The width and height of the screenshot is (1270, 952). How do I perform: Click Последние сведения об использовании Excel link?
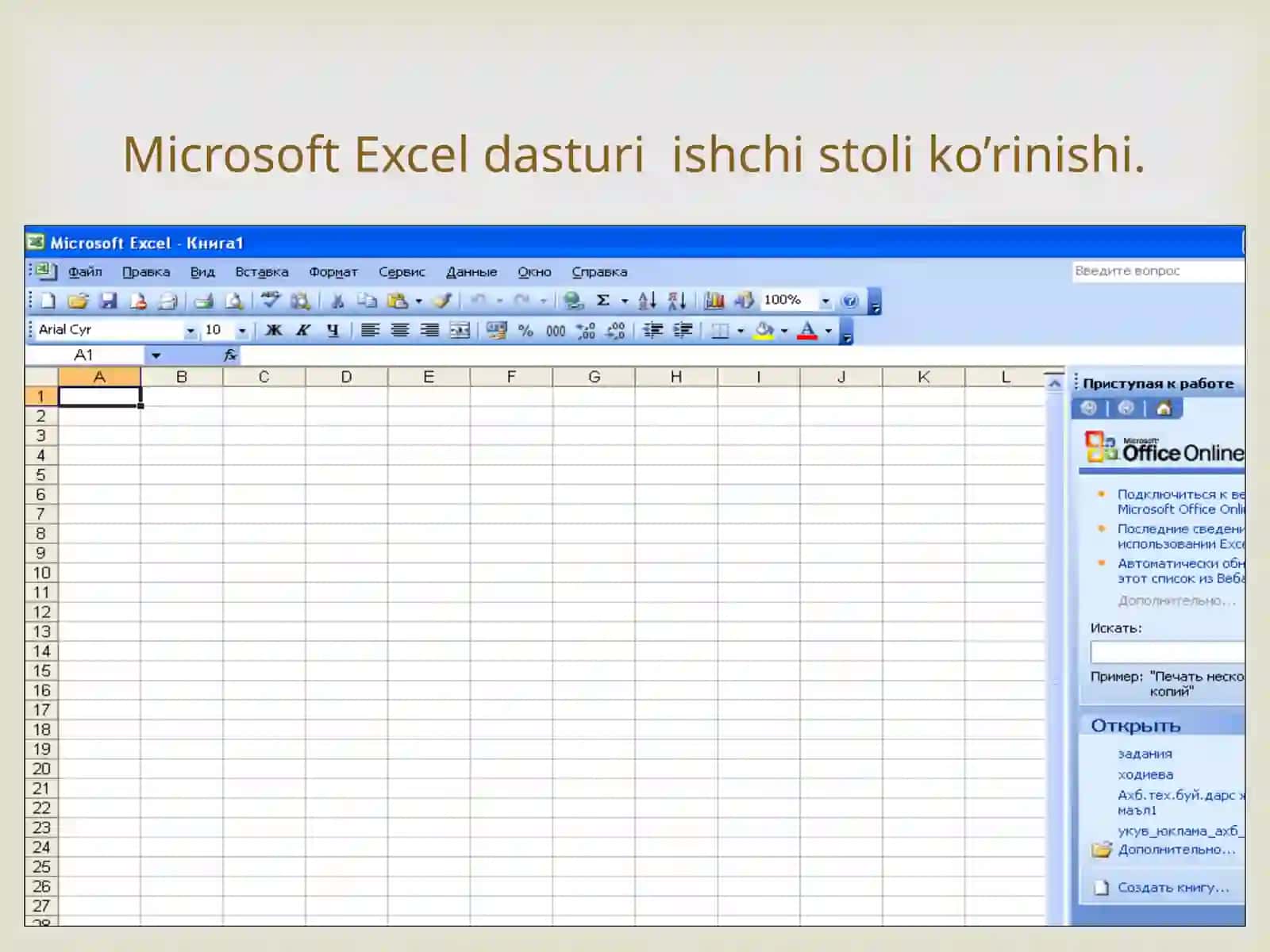(1181, 536)
